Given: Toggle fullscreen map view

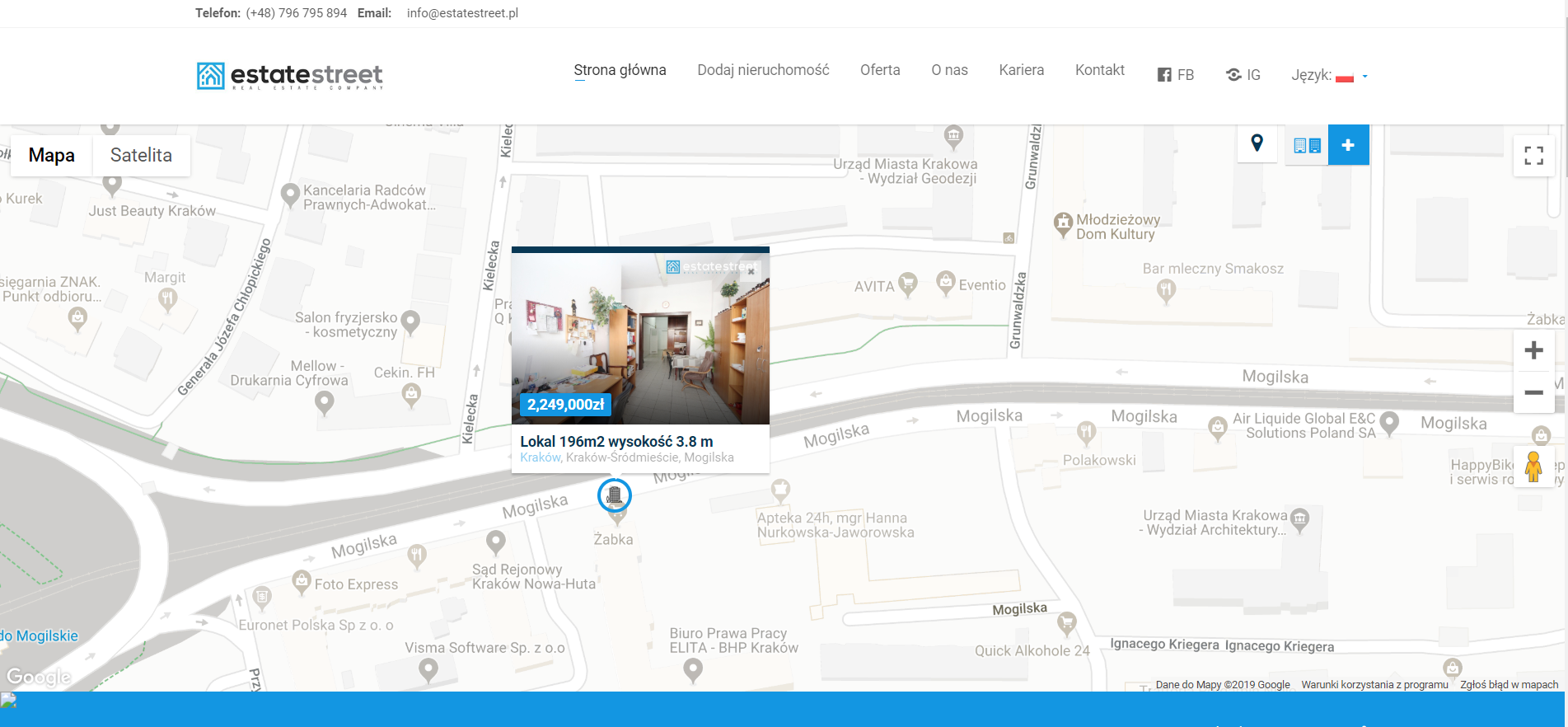Looking at the screenshot, I should (1533, 156).
